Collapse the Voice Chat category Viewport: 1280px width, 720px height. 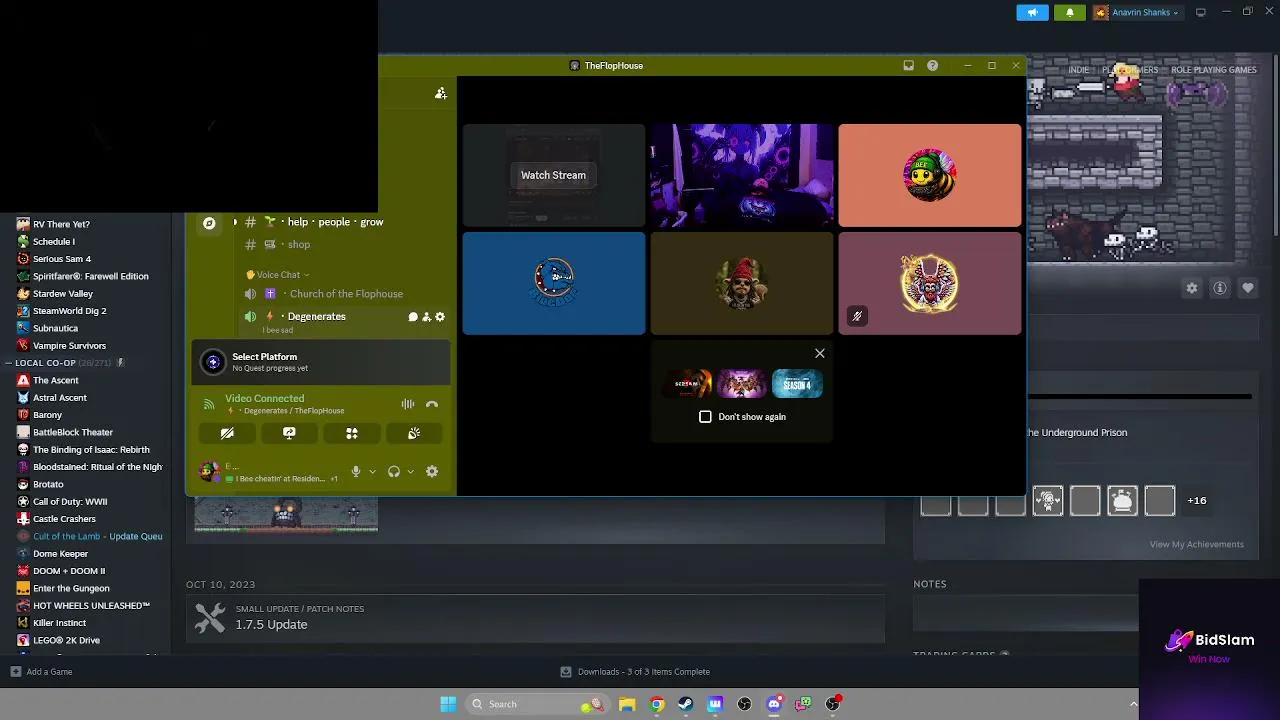coord(278,275)
